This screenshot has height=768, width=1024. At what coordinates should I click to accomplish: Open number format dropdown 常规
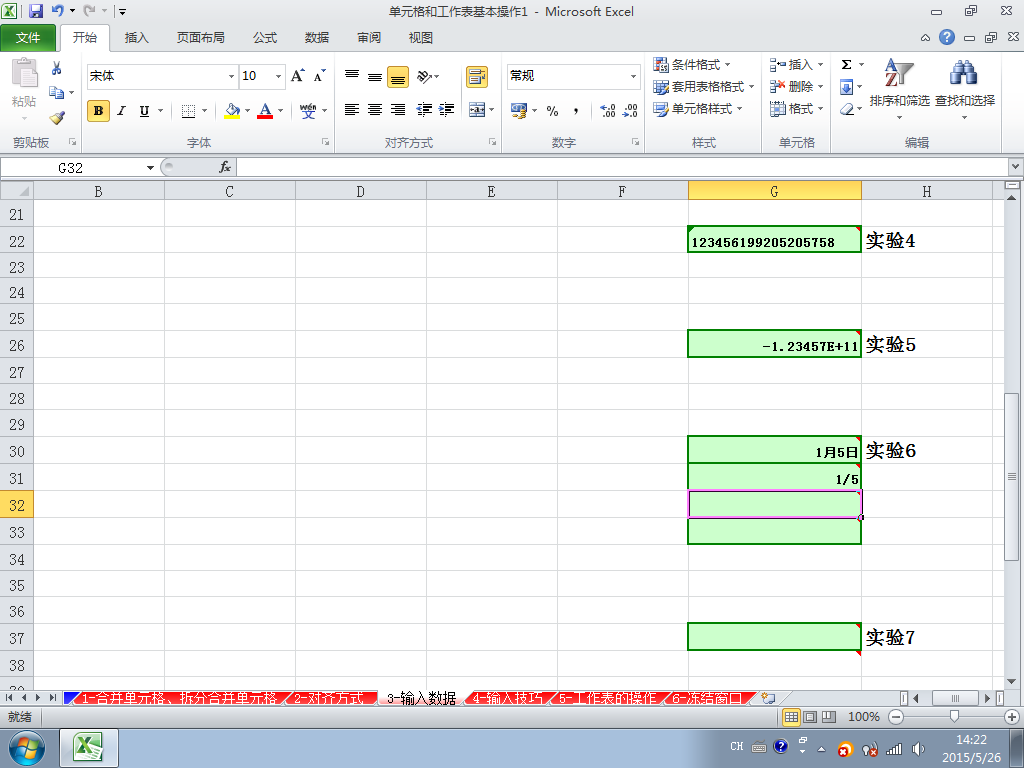633,76
